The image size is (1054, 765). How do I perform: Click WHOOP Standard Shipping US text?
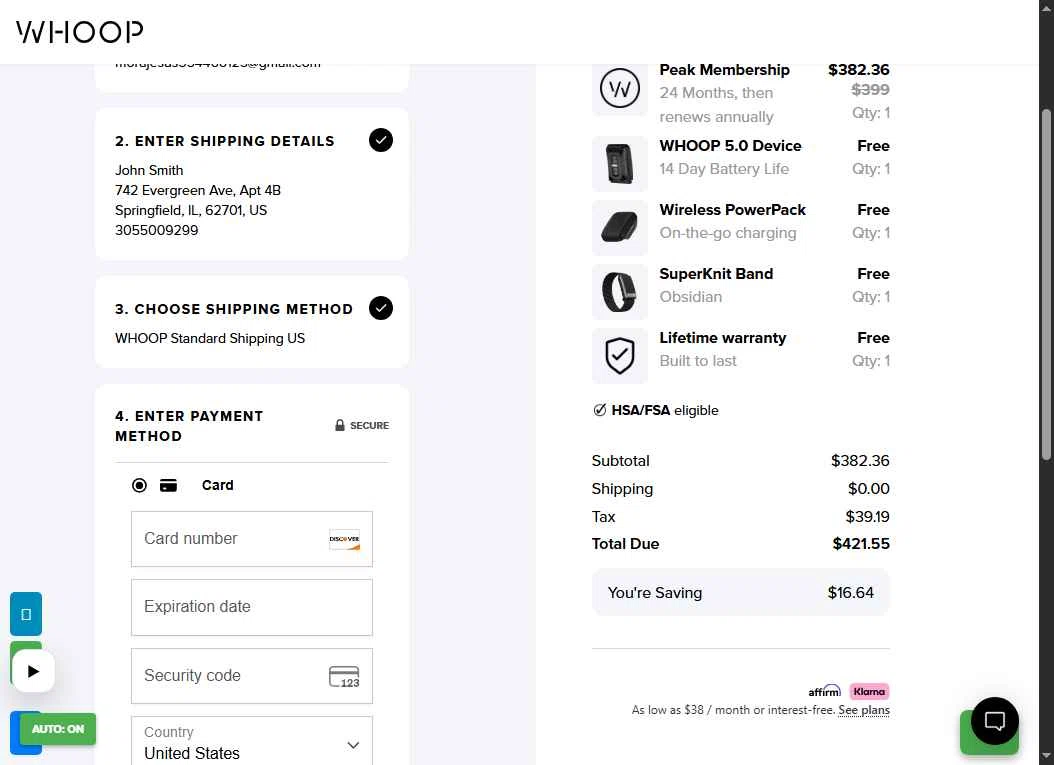pyautogui.click(x=210, y=338)
